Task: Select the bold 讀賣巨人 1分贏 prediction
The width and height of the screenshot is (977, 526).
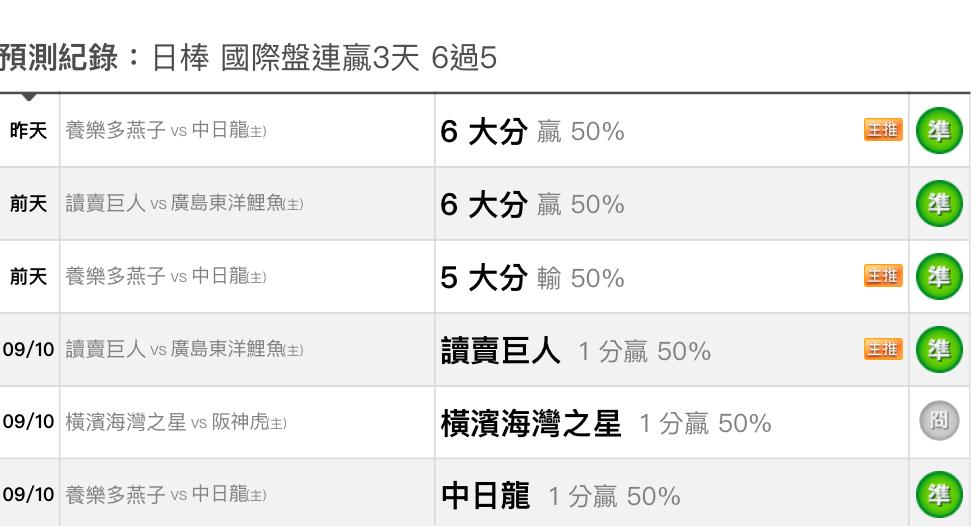Action: (x=576, y=350)
